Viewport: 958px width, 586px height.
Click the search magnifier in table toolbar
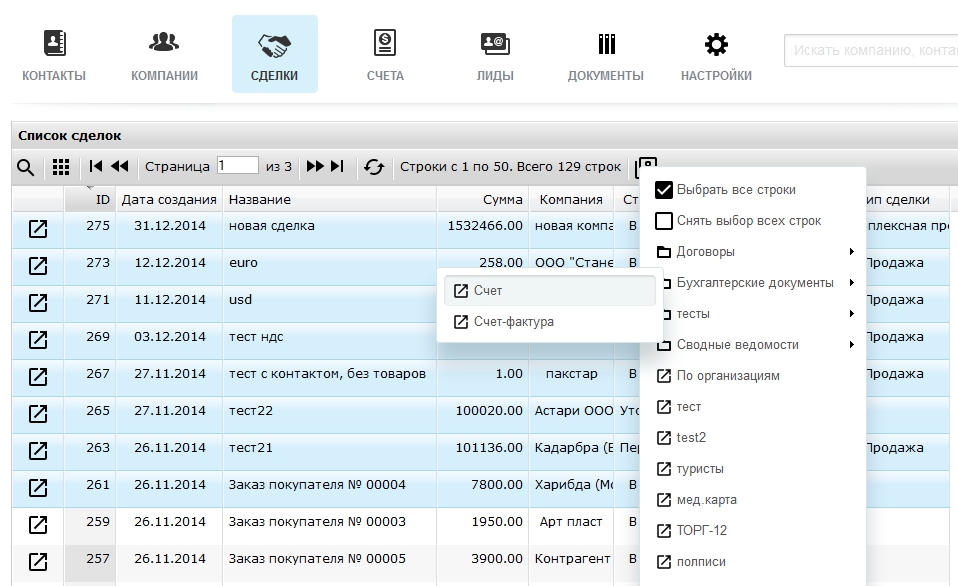click(26, 167)
